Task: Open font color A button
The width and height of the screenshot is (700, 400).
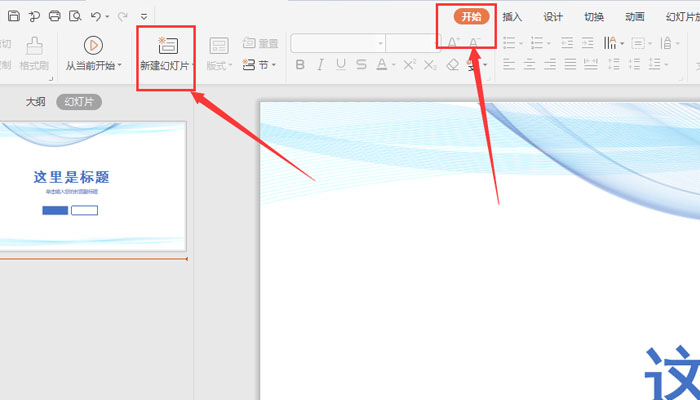Action: (x=382, y=65)
